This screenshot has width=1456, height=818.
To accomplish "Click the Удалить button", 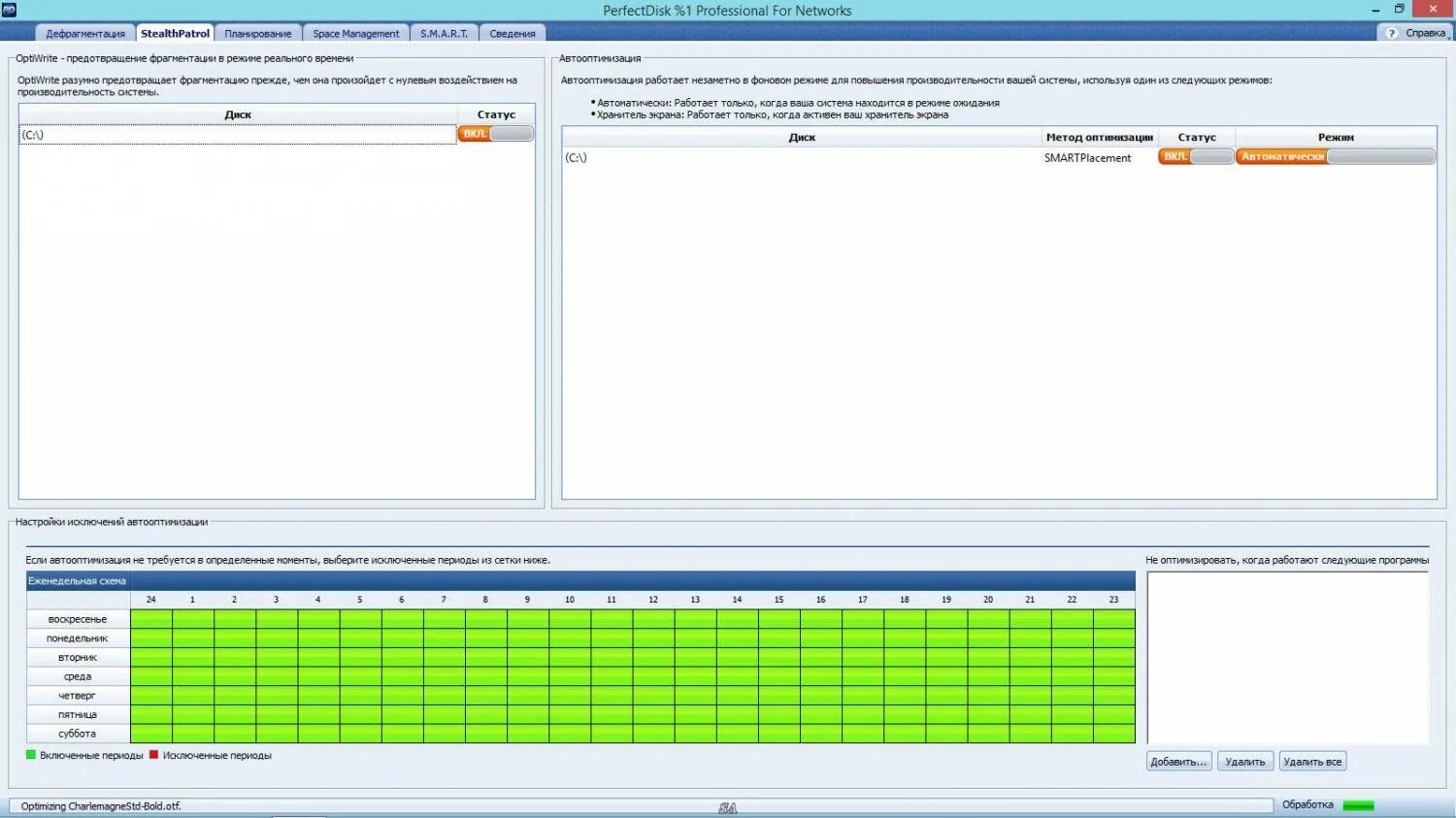I will click(1245, 762).
